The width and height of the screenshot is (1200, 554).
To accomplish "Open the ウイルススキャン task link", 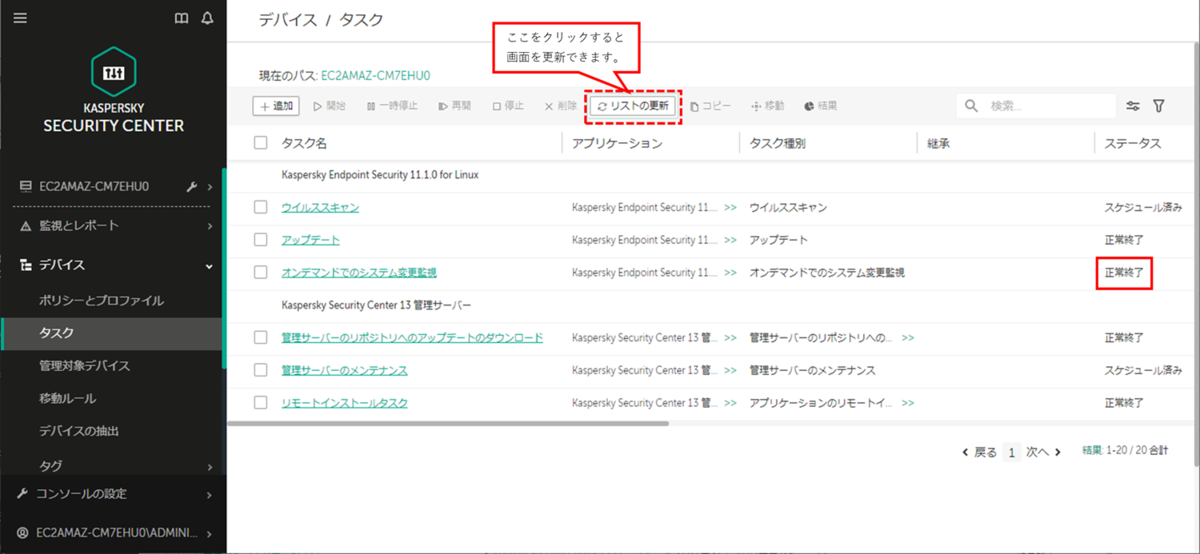I will (320, 207).
